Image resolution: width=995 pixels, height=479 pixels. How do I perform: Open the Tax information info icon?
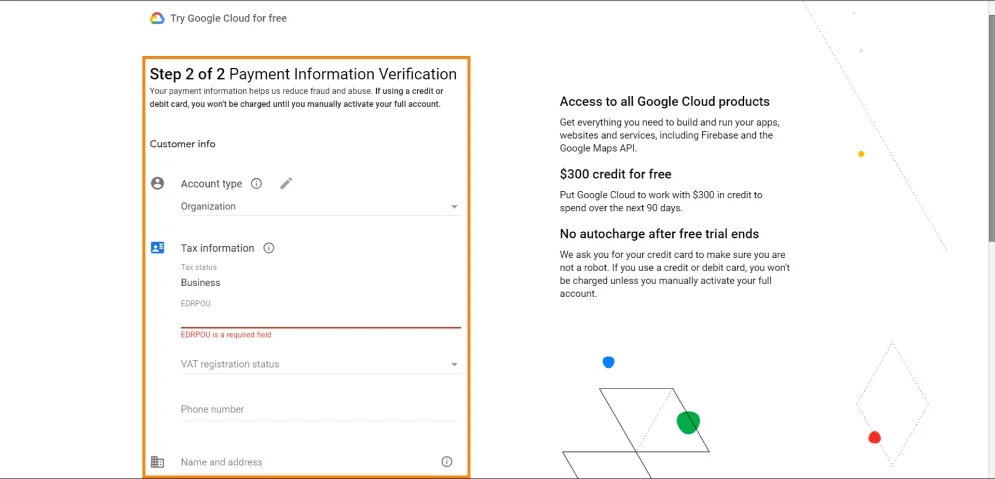pyautogui.click(x=268, y=248)
